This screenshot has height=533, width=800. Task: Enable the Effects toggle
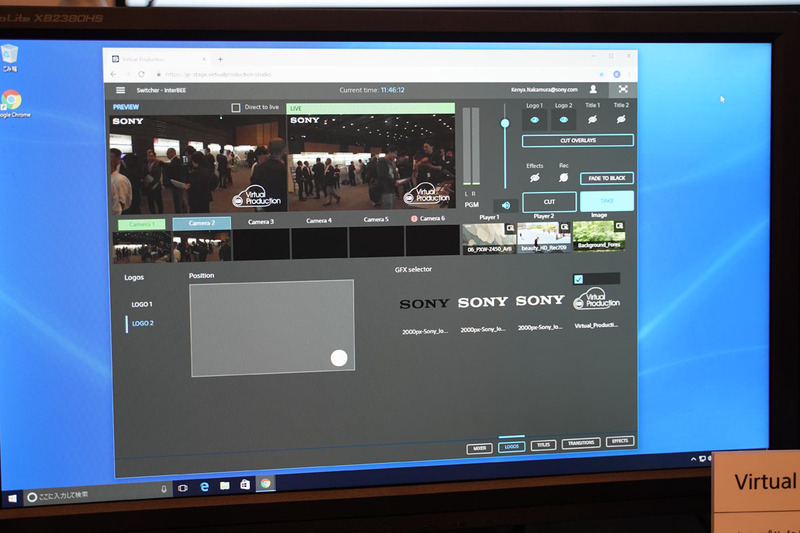click(x=535, y=177)
